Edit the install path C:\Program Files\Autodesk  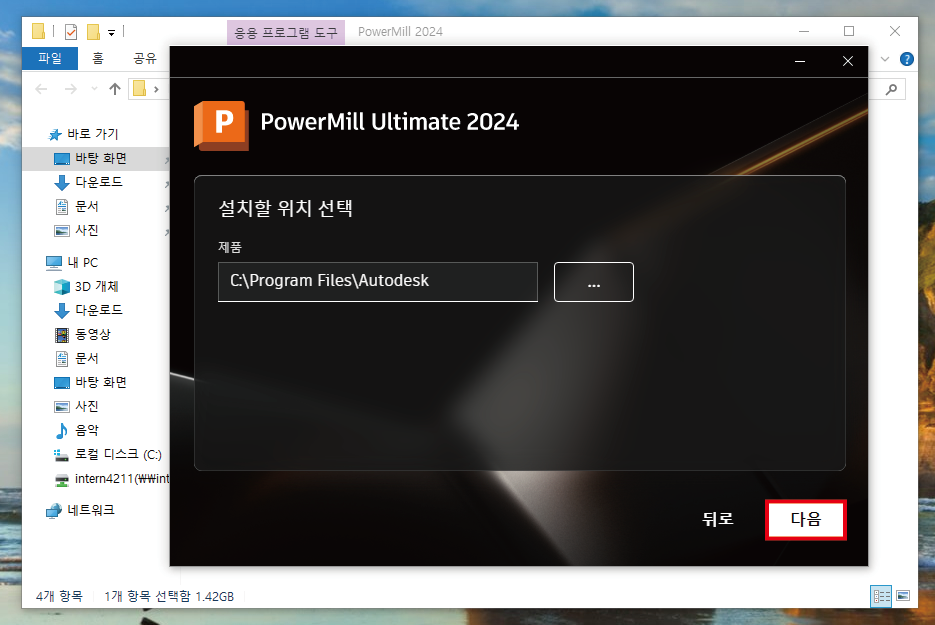point(377,281)
